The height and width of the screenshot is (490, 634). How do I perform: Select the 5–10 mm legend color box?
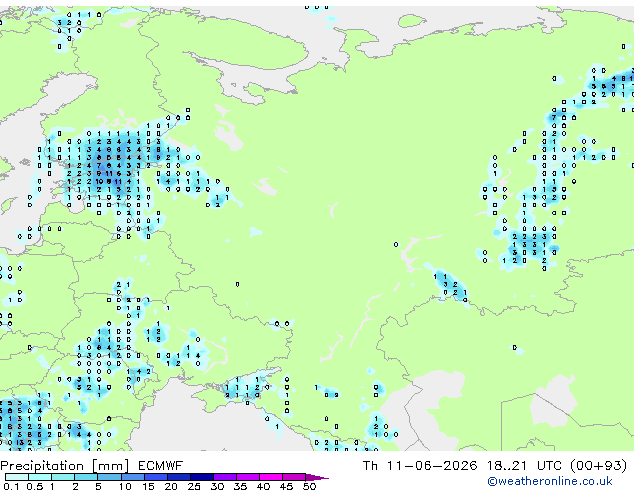(x=109, y=477)
